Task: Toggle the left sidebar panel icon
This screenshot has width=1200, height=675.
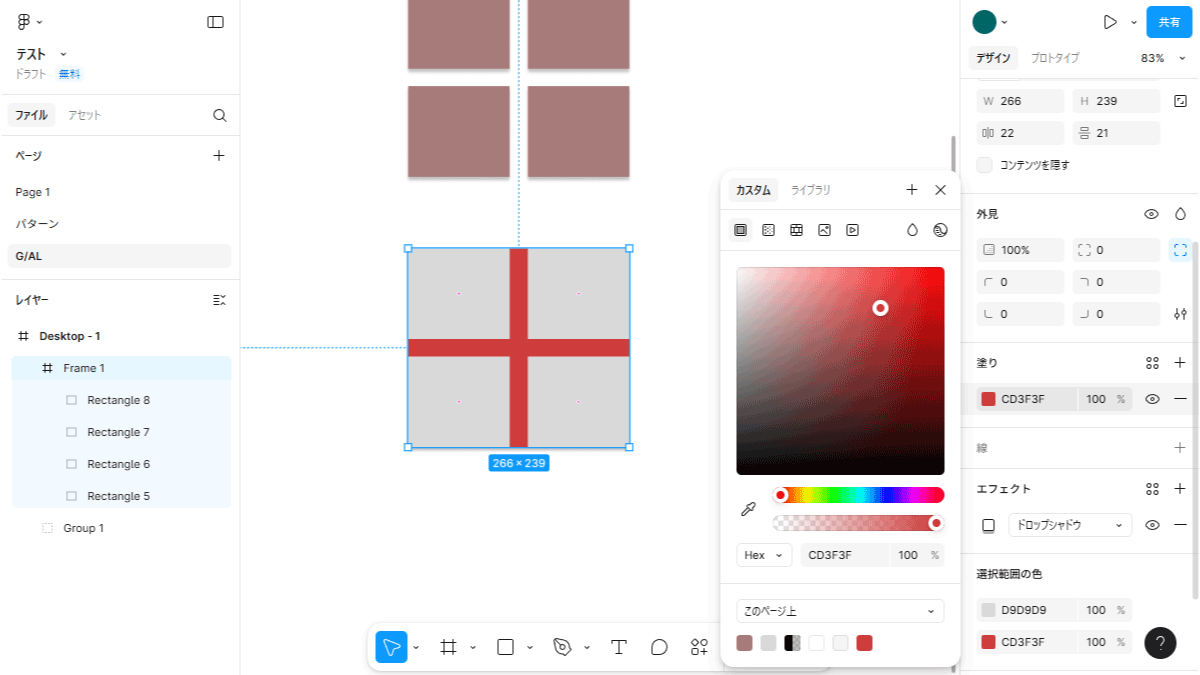Action: [x=215, y=22]
